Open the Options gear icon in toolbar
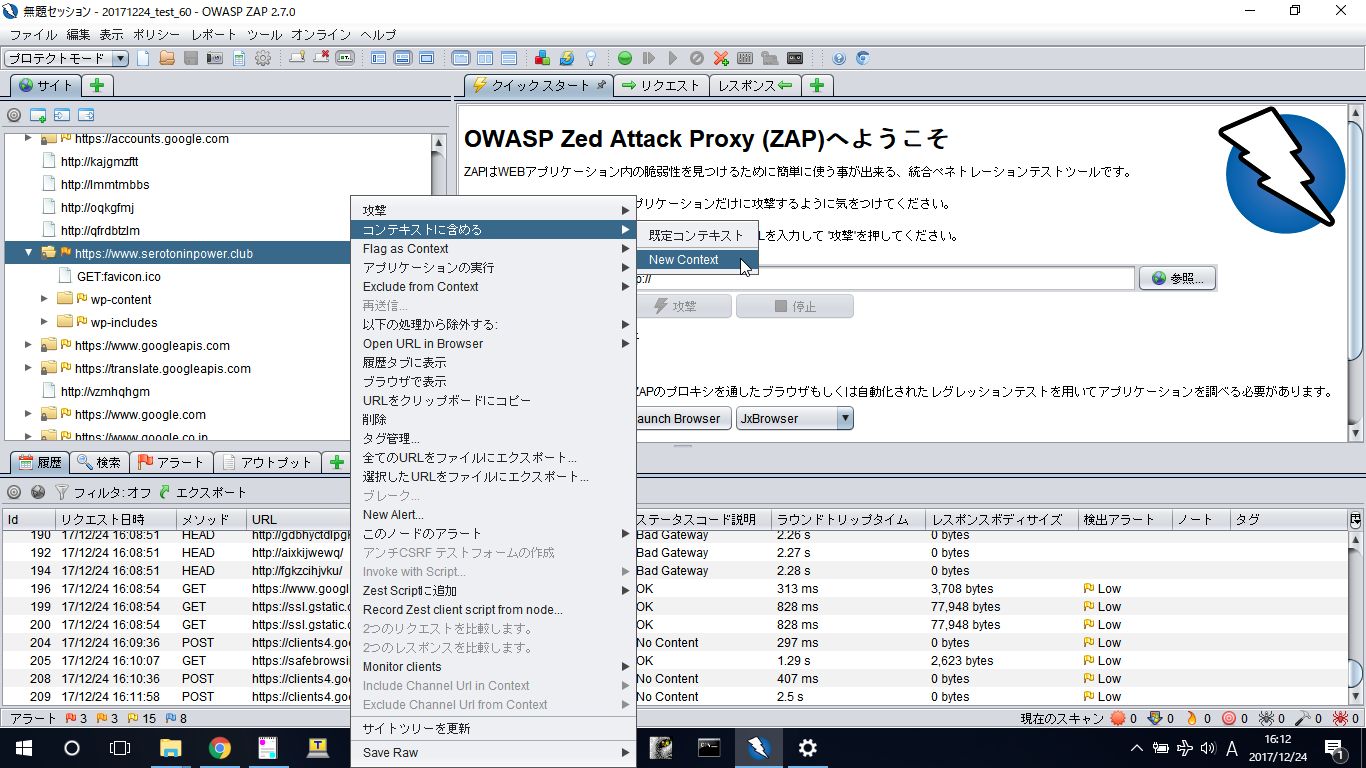Viewport: 1366px width, 768px height. 263,58
